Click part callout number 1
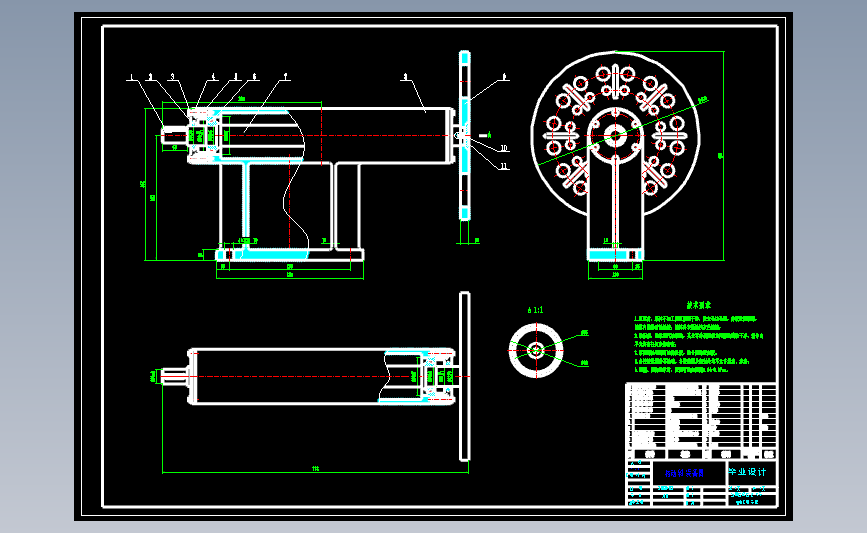Viewport: 867px width, 533px height. coord(131,77)
